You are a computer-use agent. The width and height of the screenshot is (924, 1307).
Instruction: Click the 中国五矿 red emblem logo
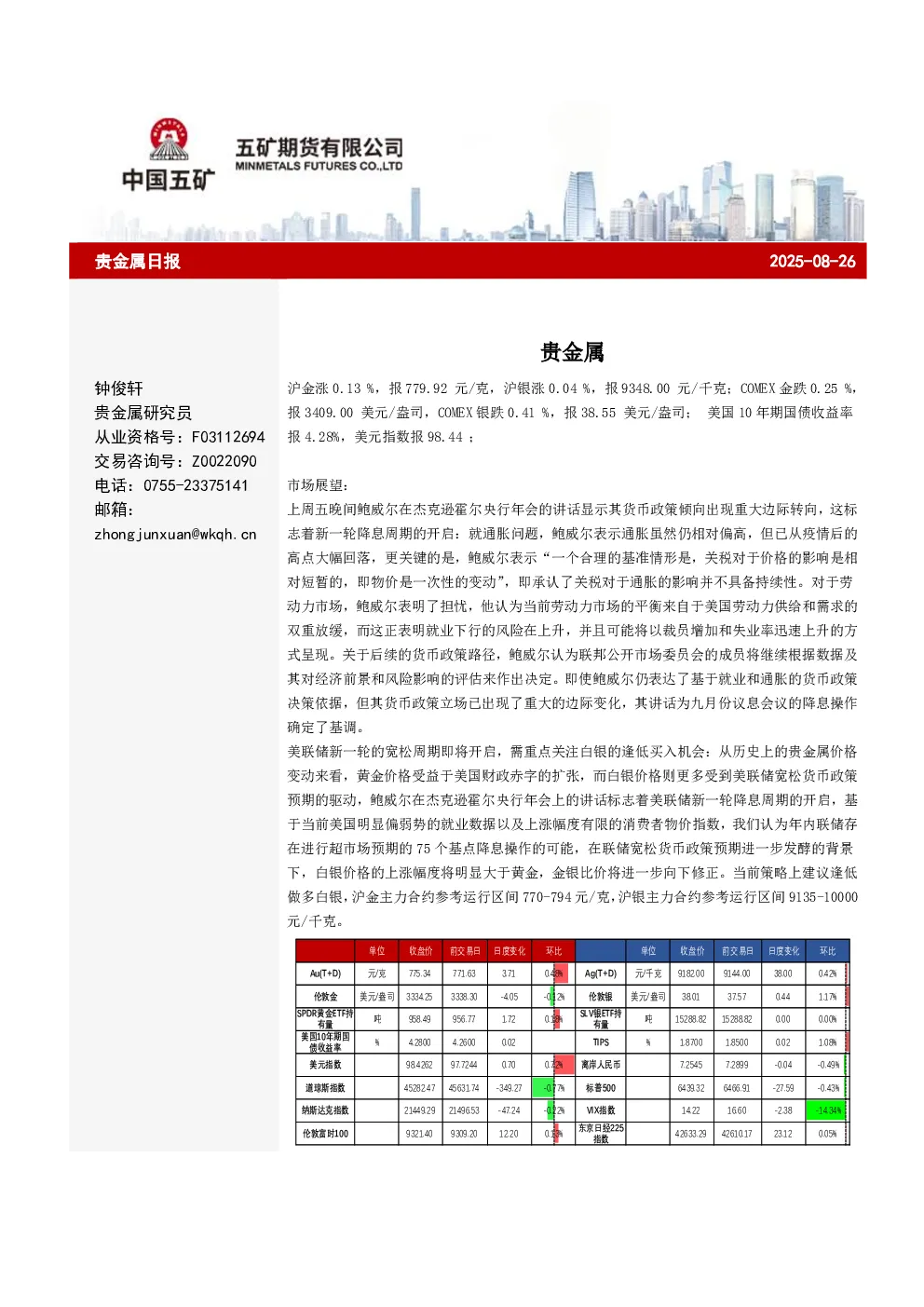(169, 140)
